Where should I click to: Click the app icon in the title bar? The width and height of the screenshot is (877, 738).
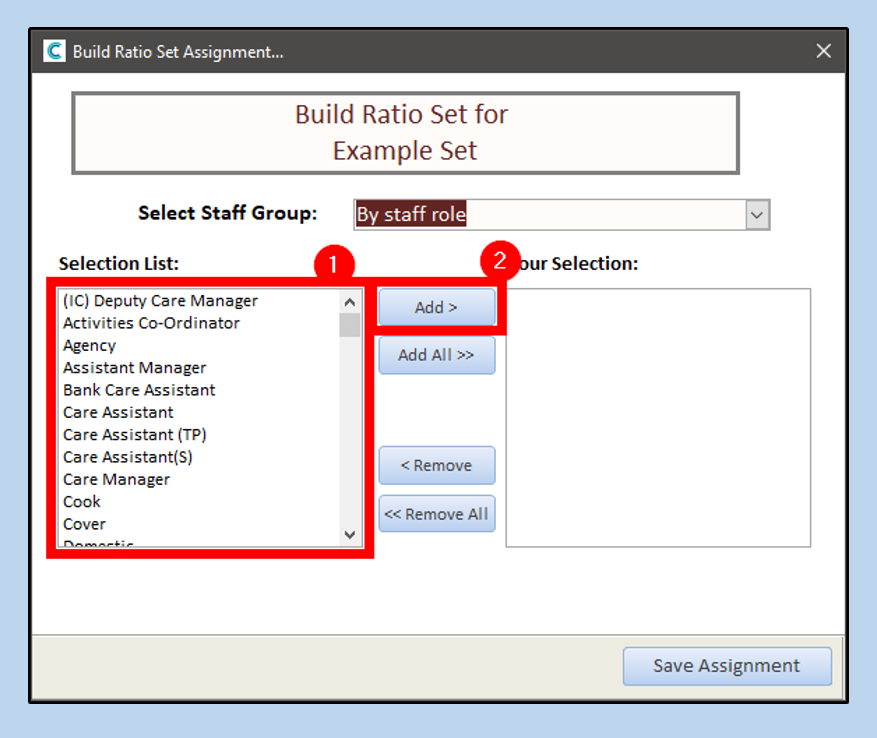point(55,52)
